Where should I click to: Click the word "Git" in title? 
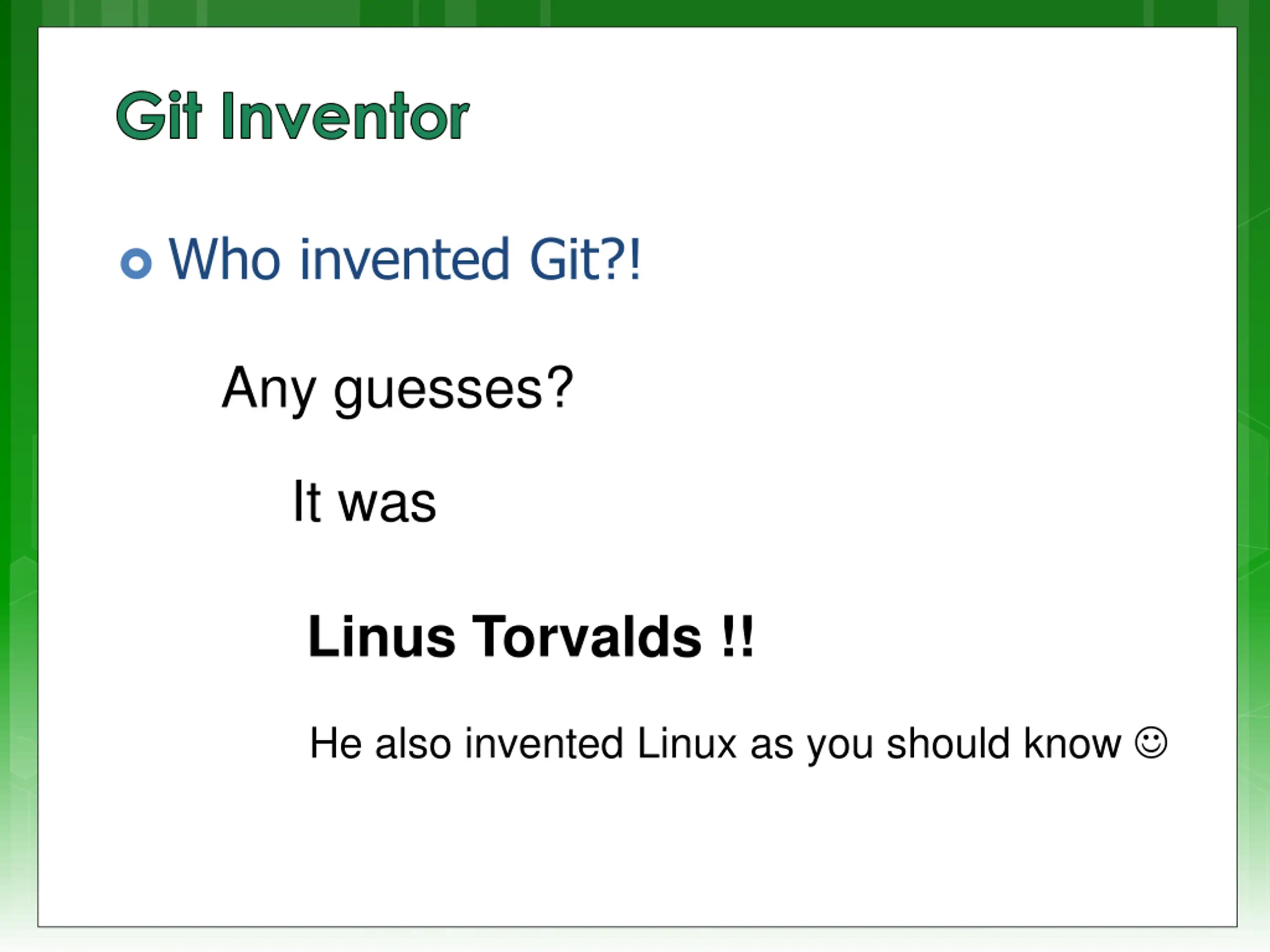(x=159, y=116)
